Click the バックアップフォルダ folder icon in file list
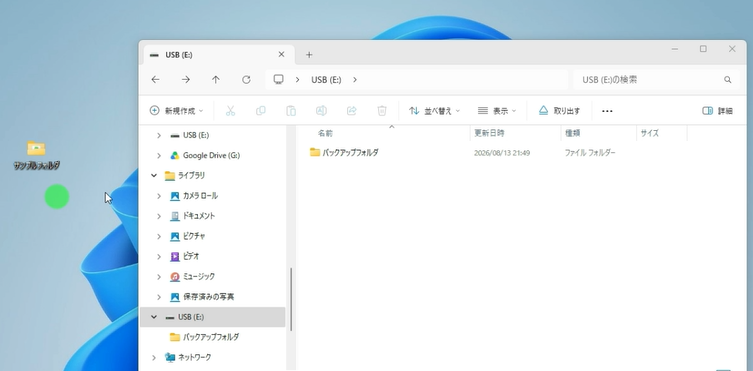The image size is (753, 371). tap(315, 153)
